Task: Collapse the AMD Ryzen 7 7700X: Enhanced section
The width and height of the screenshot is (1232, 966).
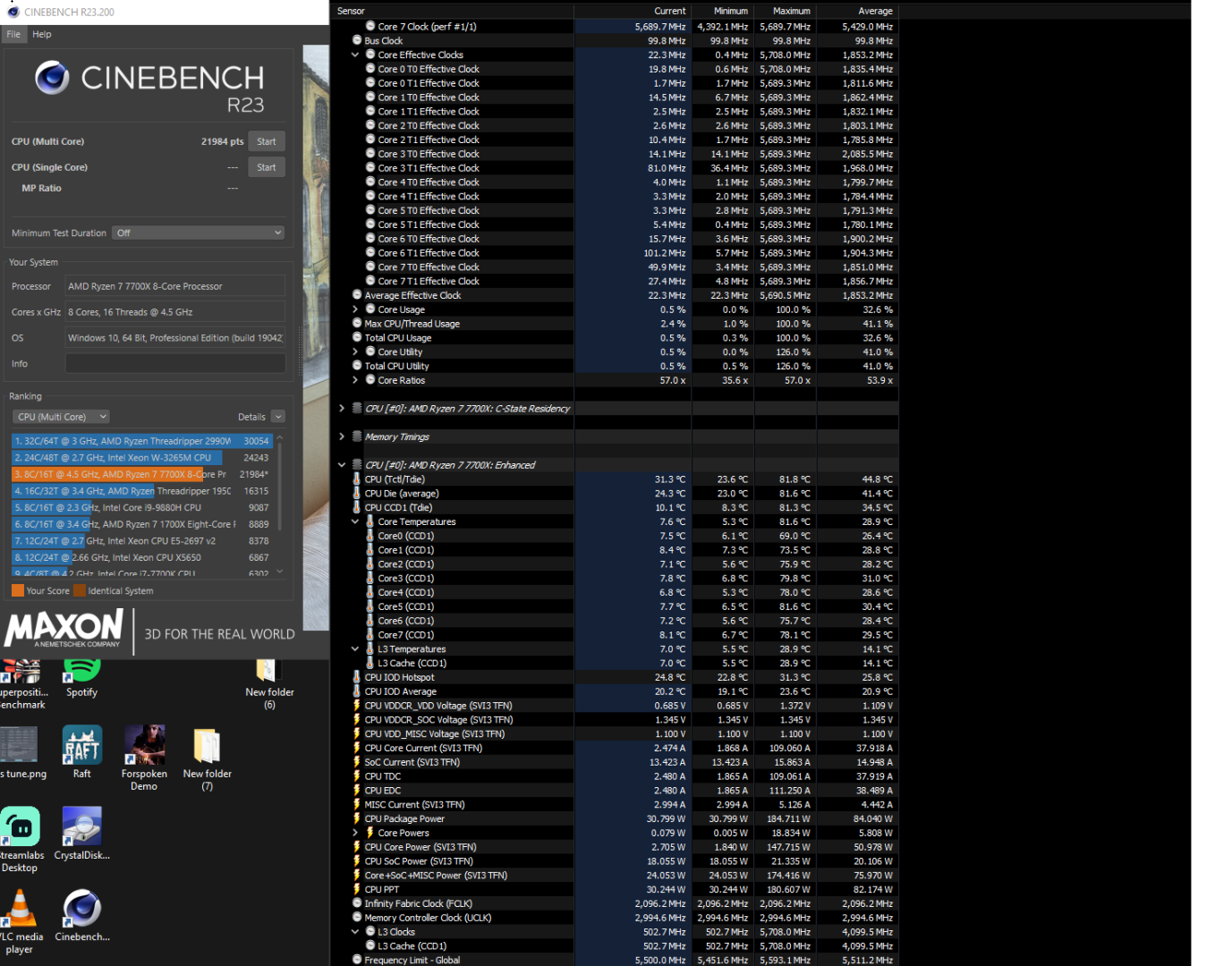Action: 342,465
